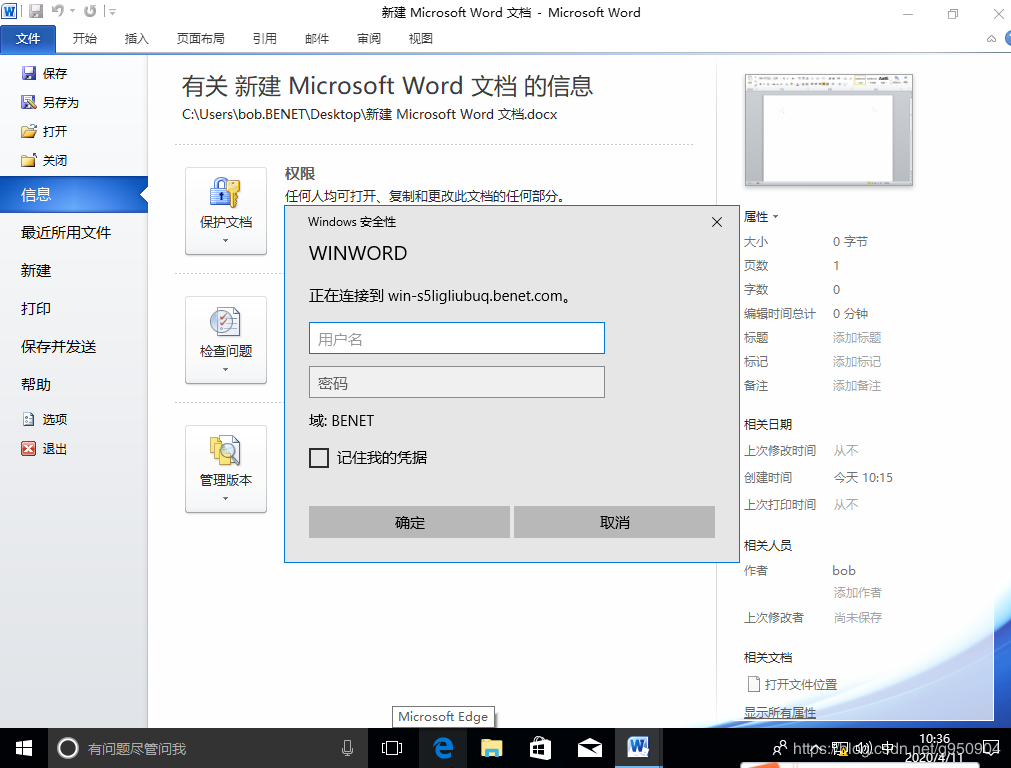Open the Mail app from the taskbar
The image size is (1011, 768).
[x=589, y=748]
